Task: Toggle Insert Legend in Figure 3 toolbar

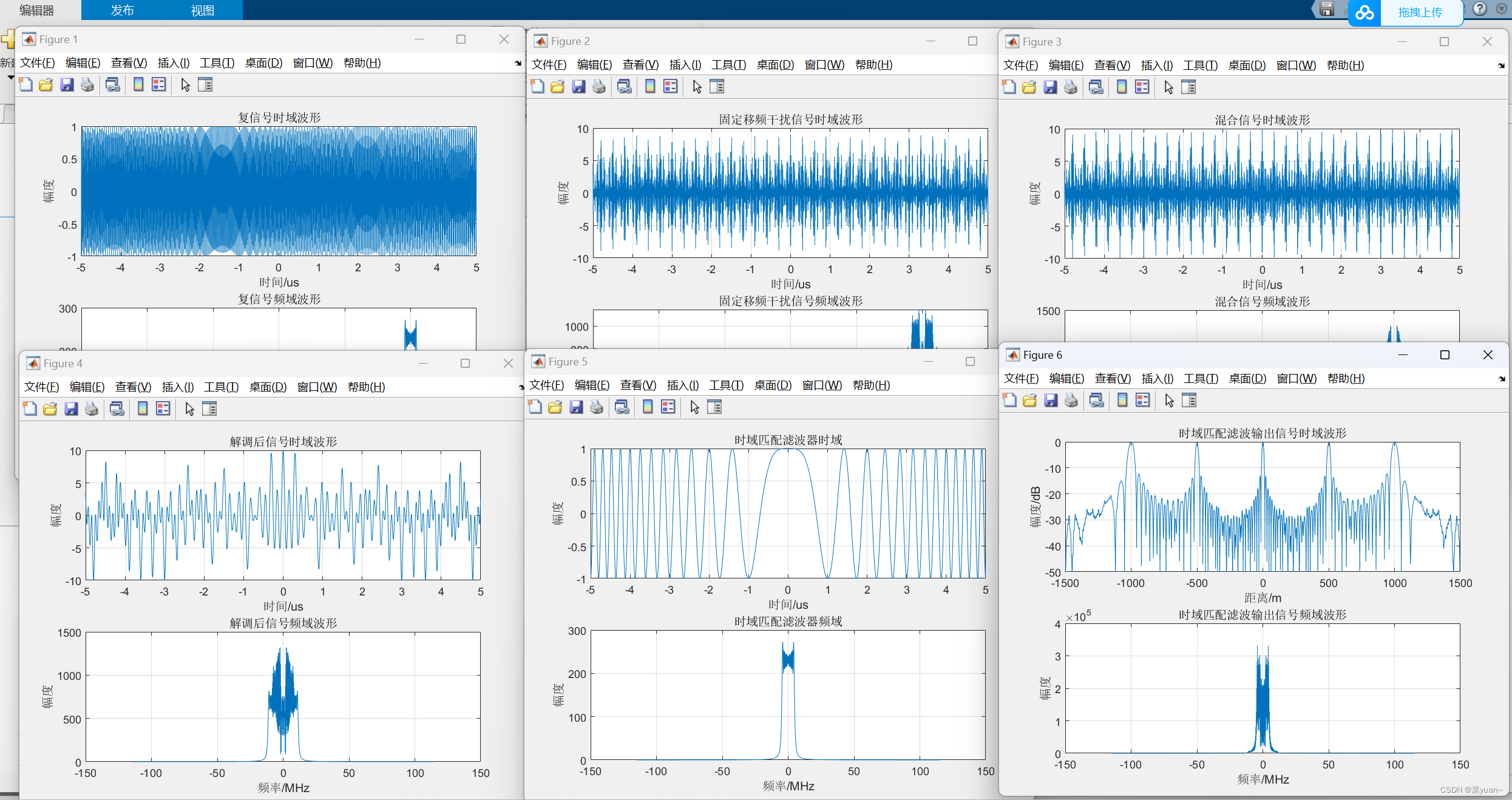Action: tap(1142, 87)
